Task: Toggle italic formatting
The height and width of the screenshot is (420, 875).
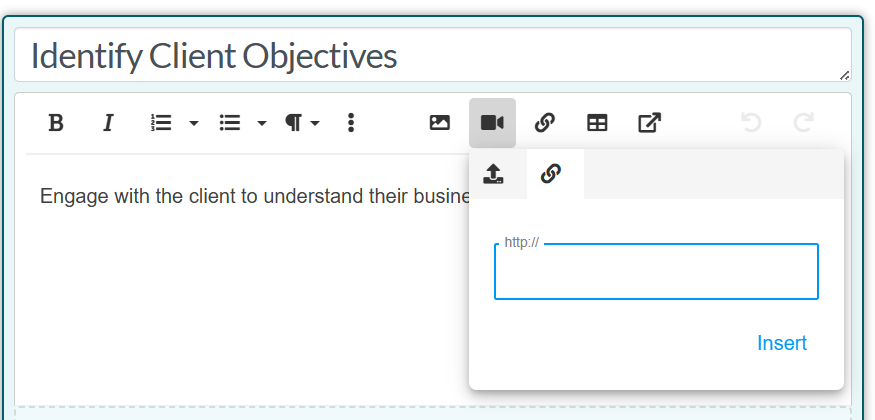Action: (x=109, y=123)
